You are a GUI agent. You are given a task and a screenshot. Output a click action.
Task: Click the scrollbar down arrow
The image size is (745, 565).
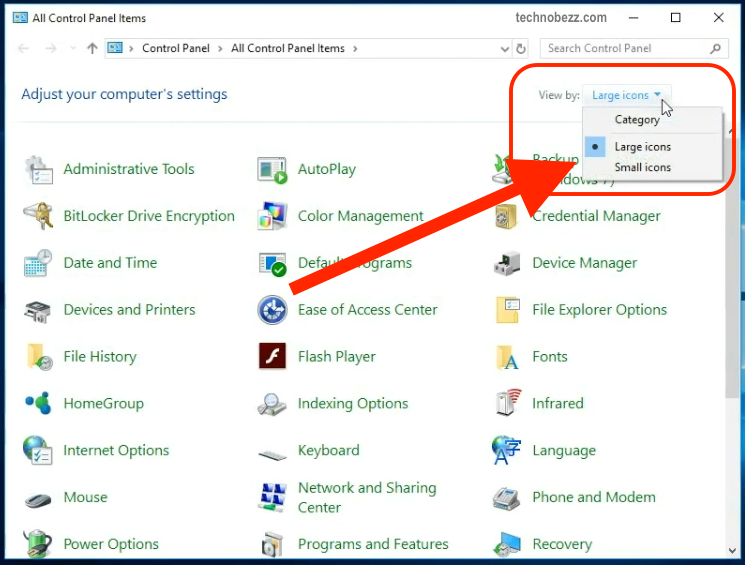click(x=732, y=551)
